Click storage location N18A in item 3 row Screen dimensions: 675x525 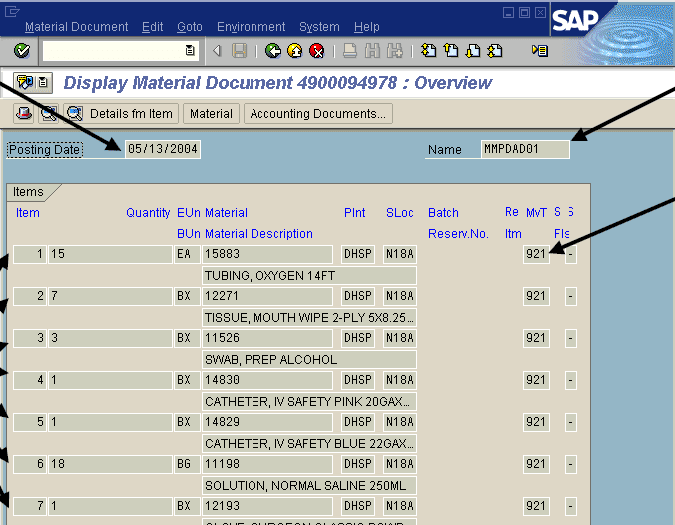pos(399,338)
